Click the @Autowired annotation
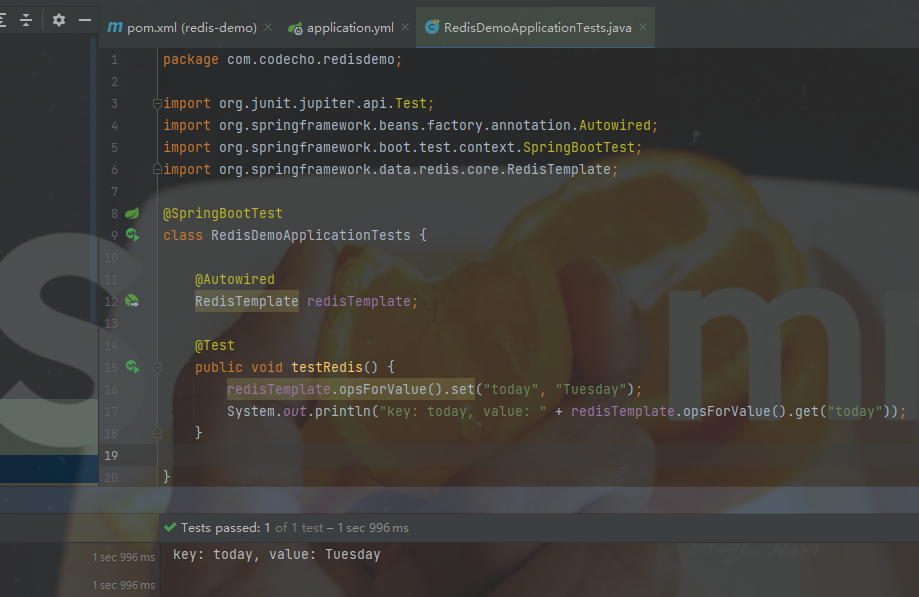Viewport: 919px width, 597px height. pos(234,279)
